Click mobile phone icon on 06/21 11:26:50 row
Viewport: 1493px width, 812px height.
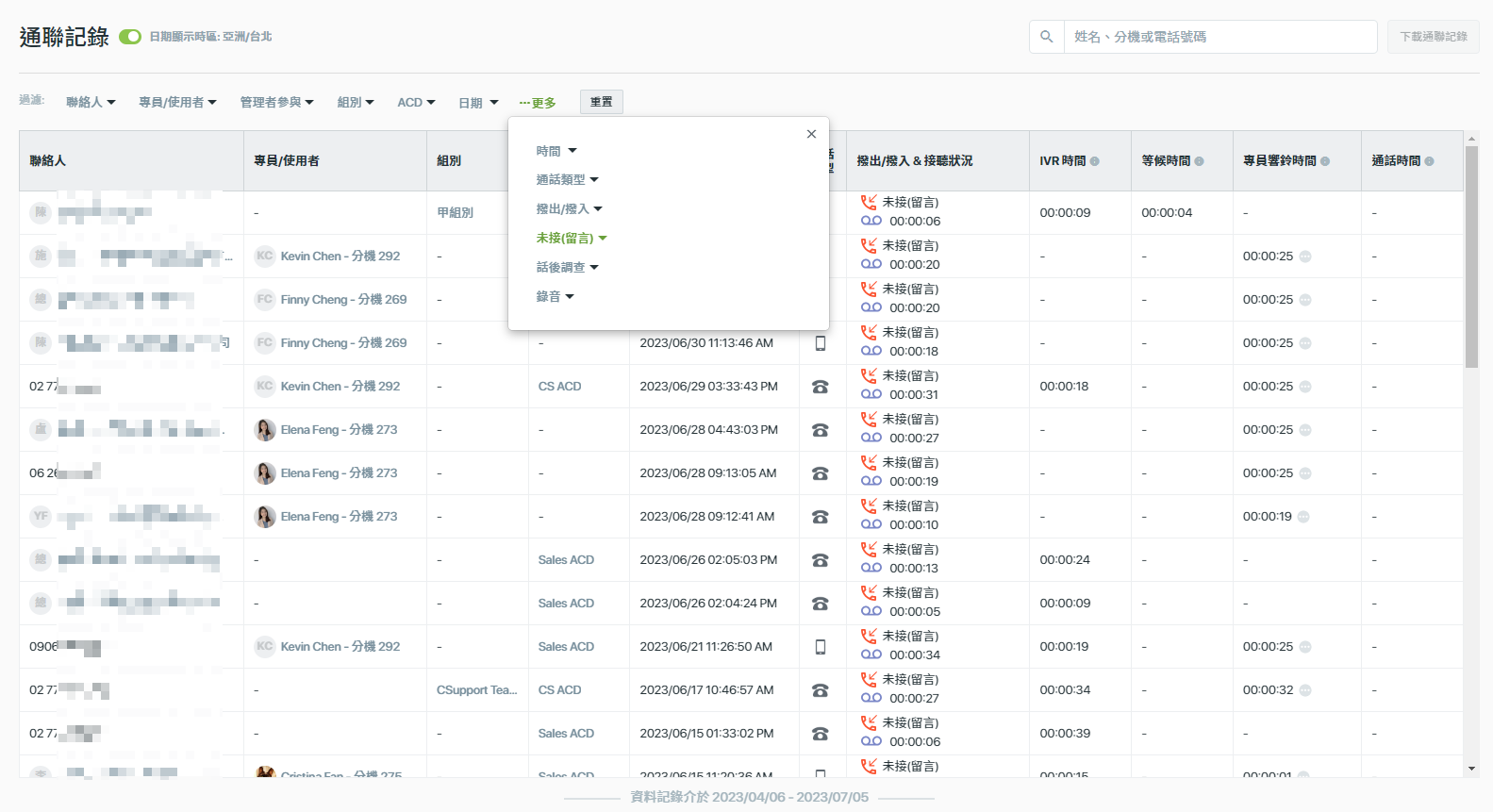click(821, 647)
